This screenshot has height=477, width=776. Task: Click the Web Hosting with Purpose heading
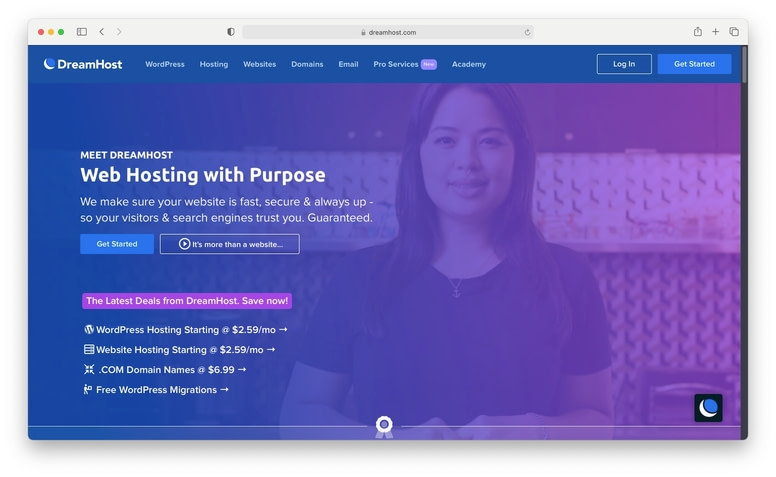coord(203,175)
